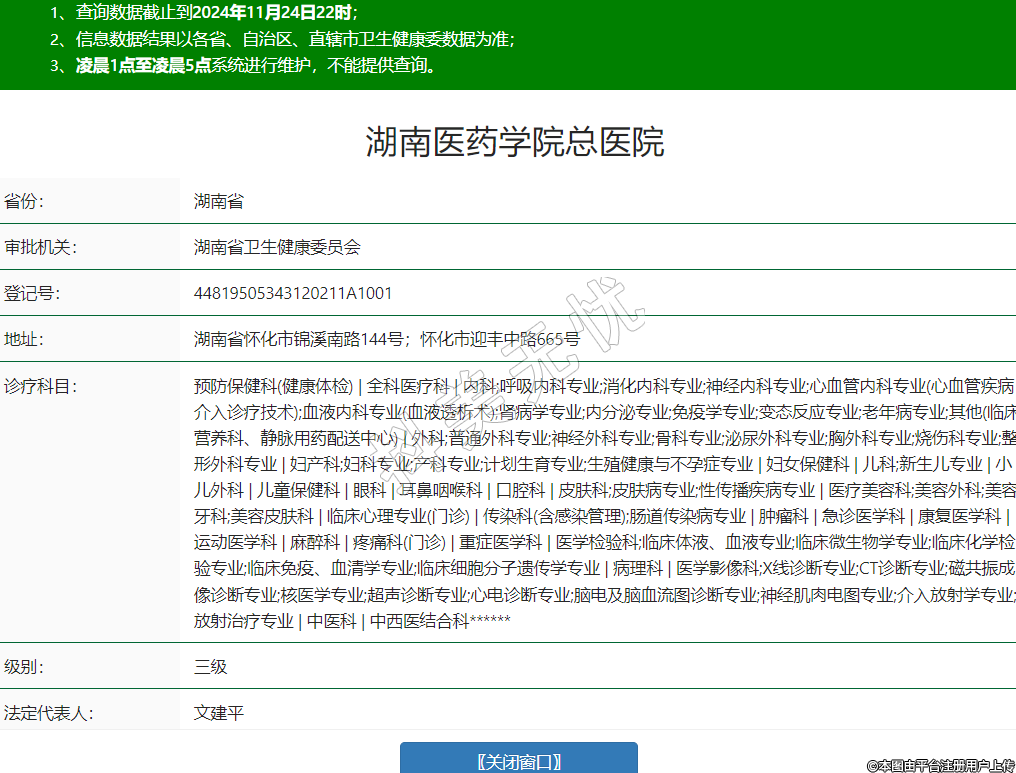The image size is (1016, 773).
Task: Click notice about 凌晨1点至凌晨5点 maintenance
Action: pyautogui.click(x=243, y=65)
